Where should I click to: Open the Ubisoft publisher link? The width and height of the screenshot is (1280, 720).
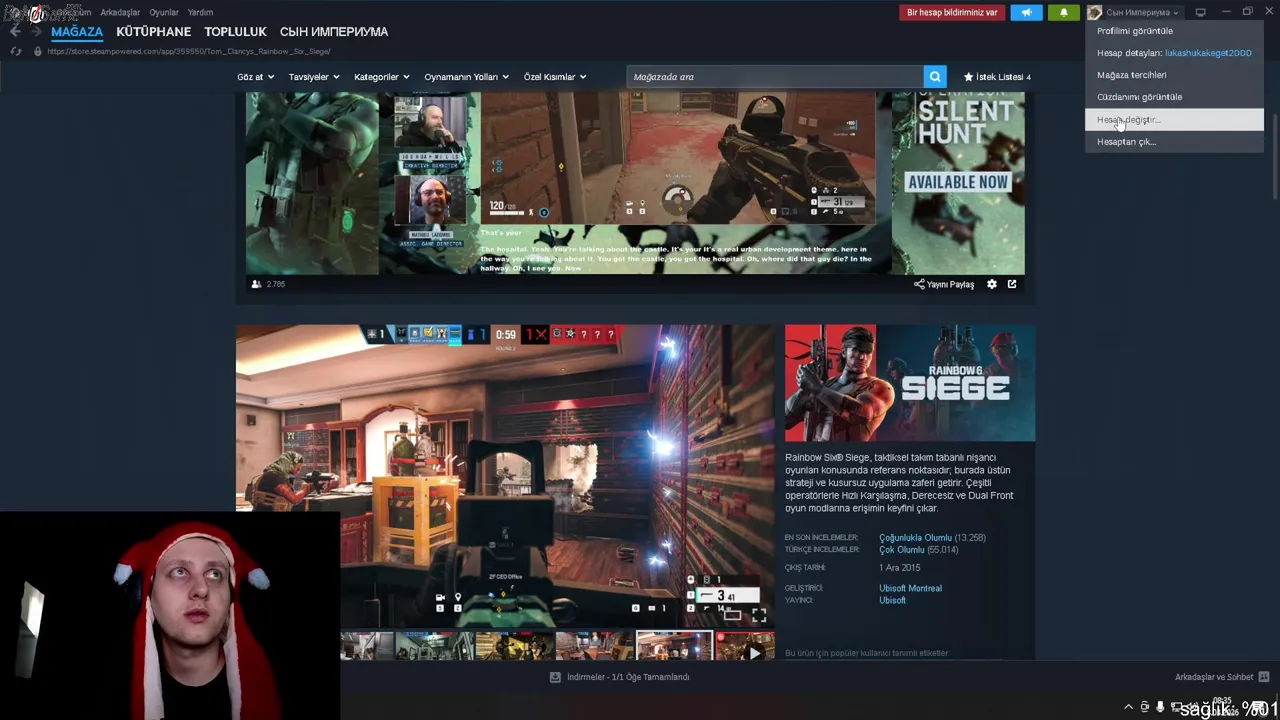[892, 600]
